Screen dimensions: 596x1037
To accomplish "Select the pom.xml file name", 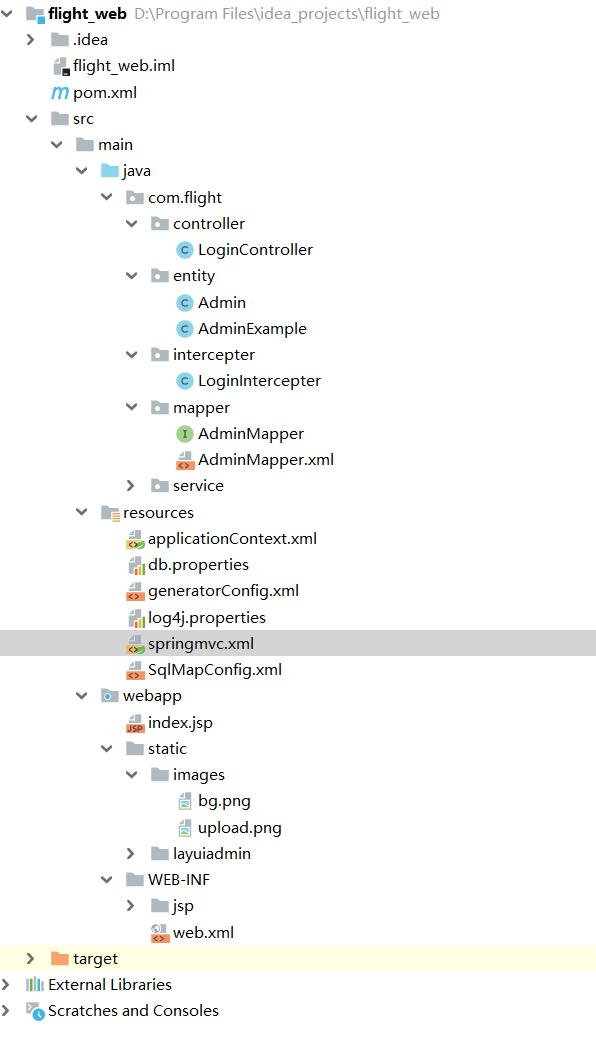I will [105, 93].
